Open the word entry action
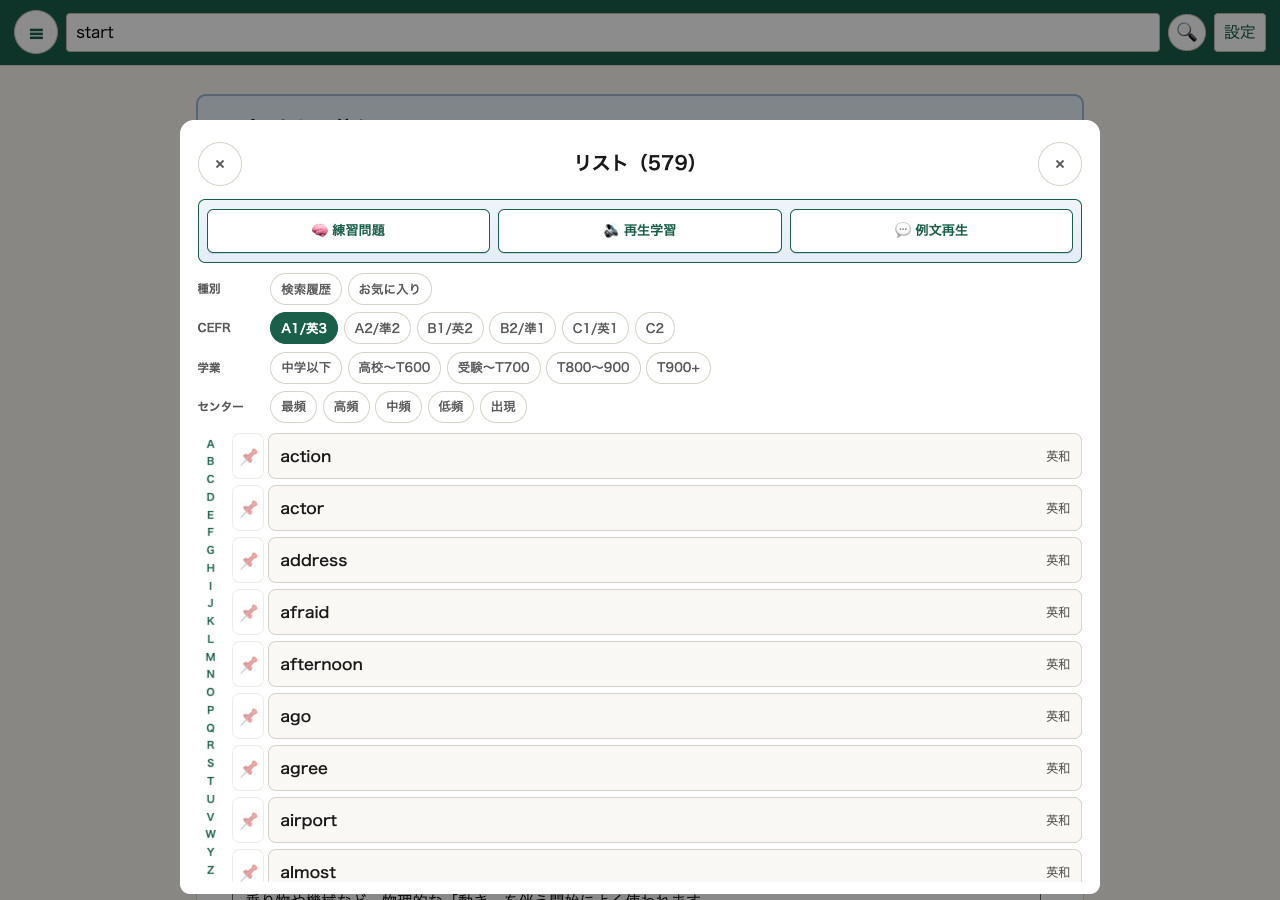Image resolution: width=1280 pixels, height=900 pixels. pyautogui.click(x=675, y=456)
